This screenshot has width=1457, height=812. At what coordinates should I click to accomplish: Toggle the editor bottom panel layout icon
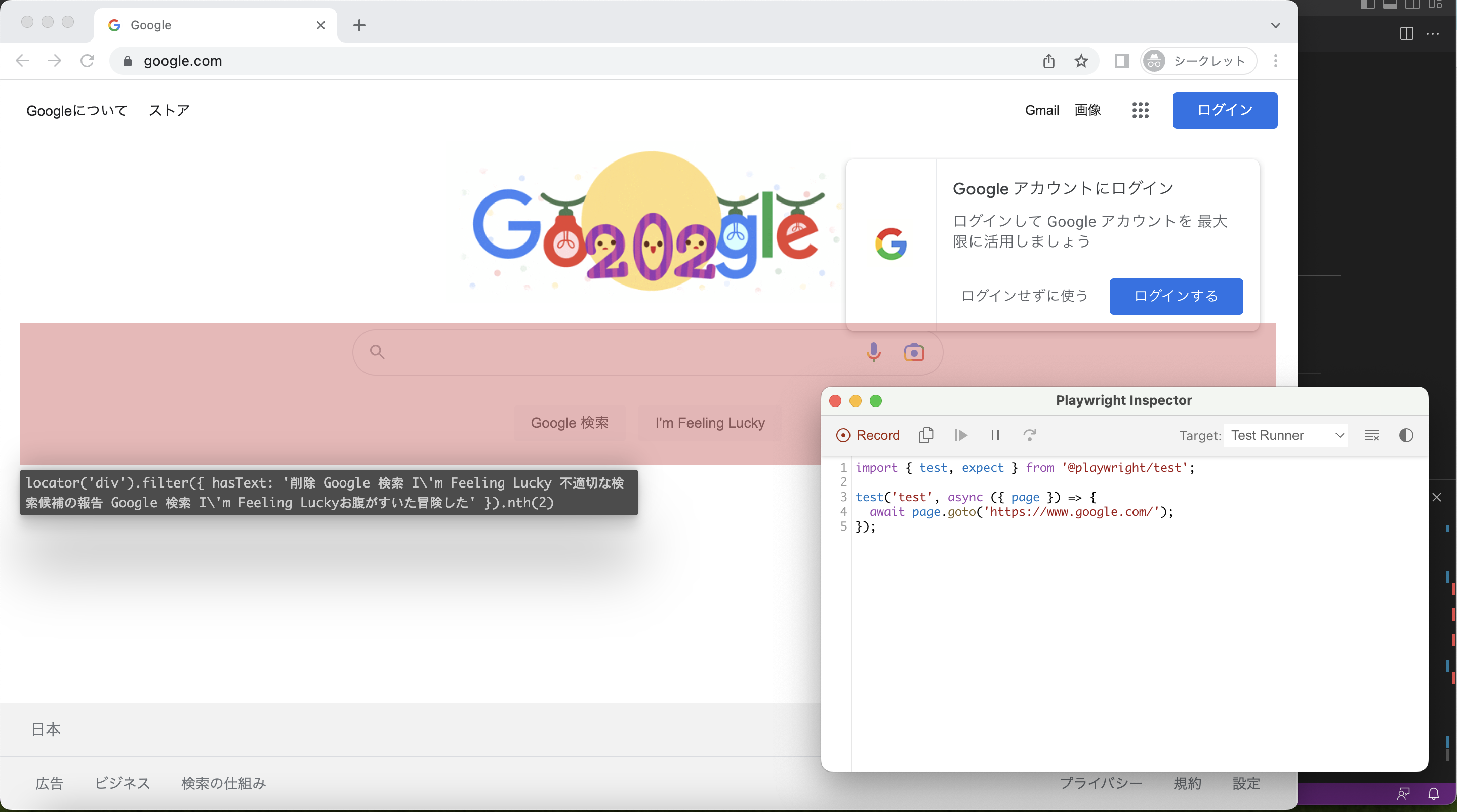coord(1390,5)
